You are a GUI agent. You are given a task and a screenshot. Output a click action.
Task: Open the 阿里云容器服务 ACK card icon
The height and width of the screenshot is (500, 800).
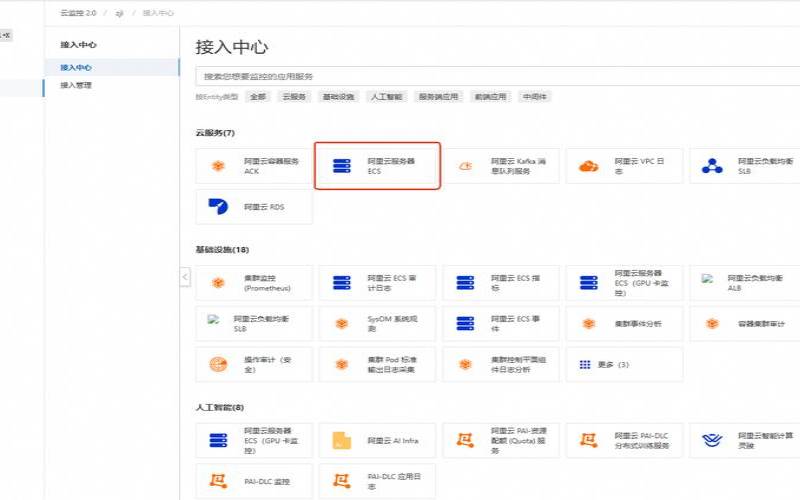(218, 166)
